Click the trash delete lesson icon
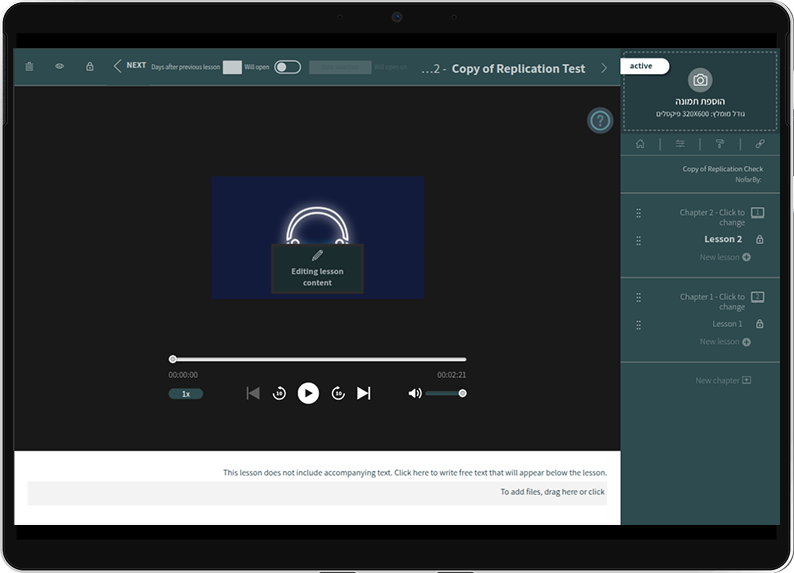 (x=29, y=66)
